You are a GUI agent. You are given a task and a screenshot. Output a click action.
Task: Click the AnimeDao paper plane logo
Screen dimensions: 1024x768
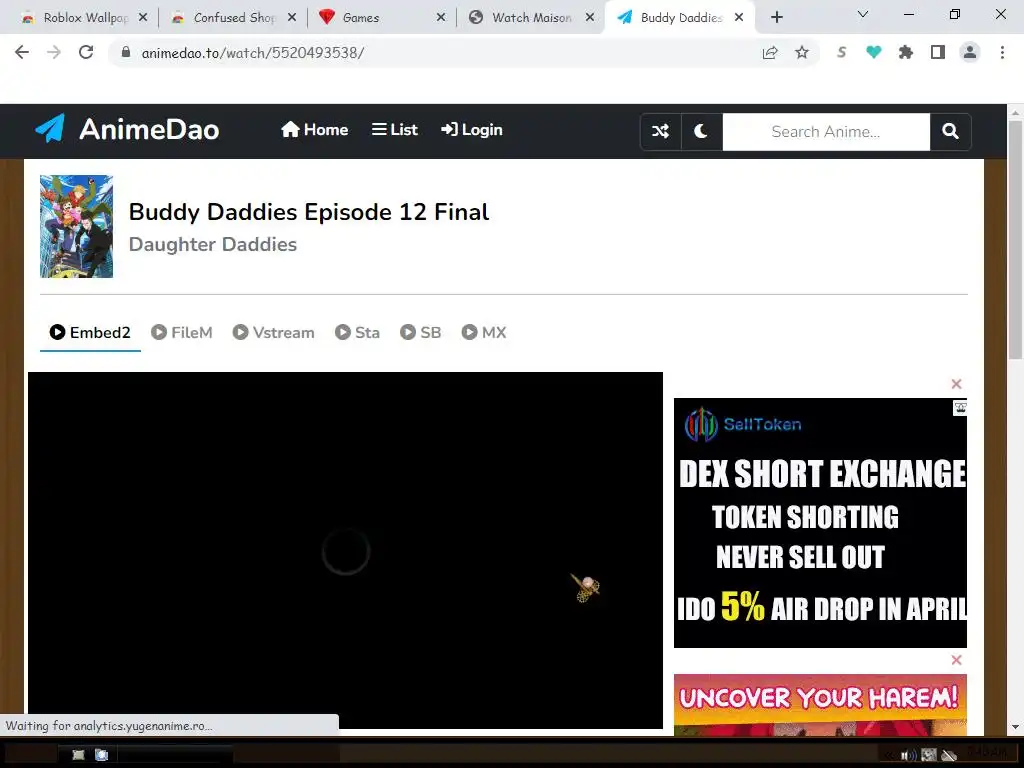(50, 129)
